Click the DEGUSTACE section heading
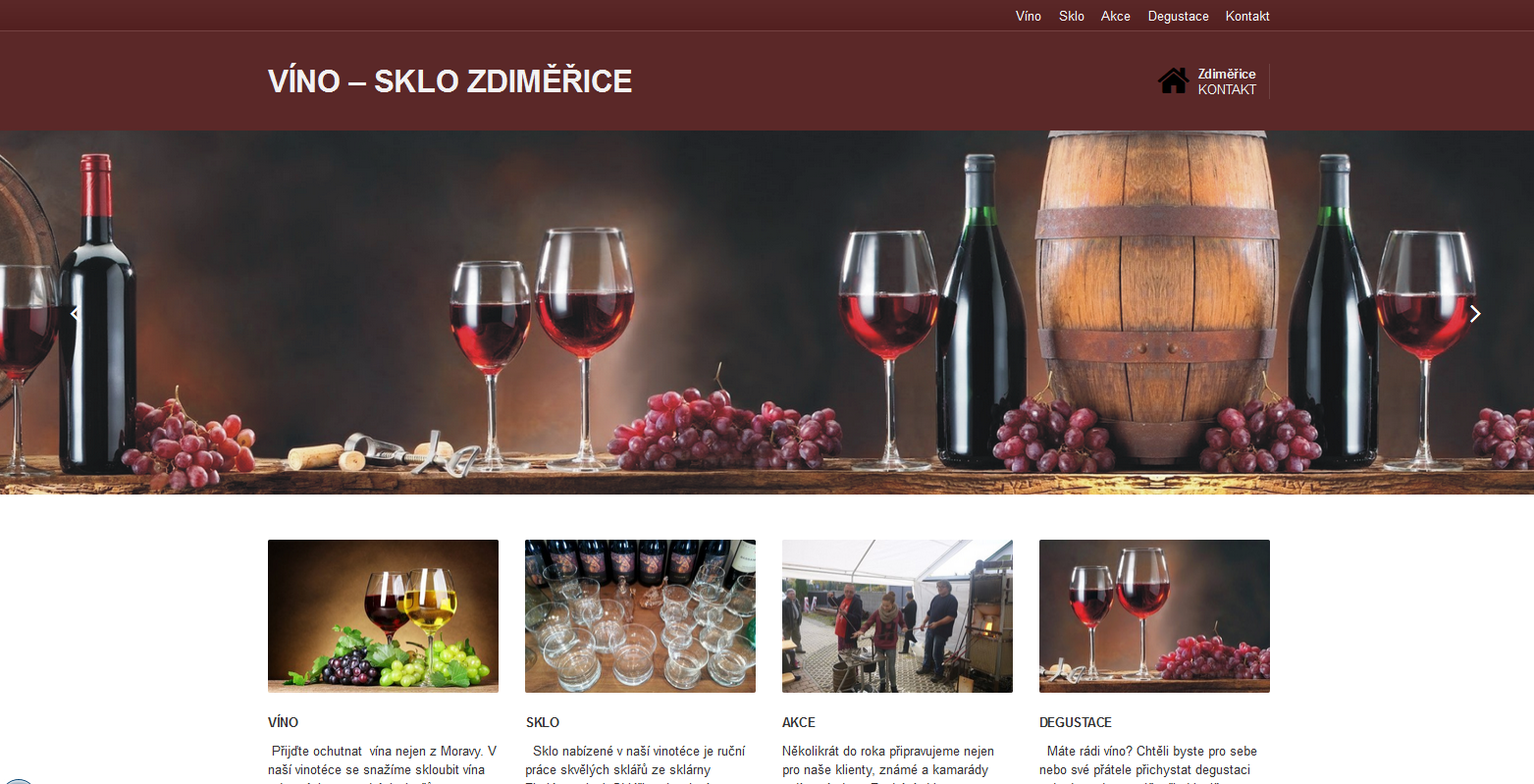The image size is (1534, 784). (1076, 722)
